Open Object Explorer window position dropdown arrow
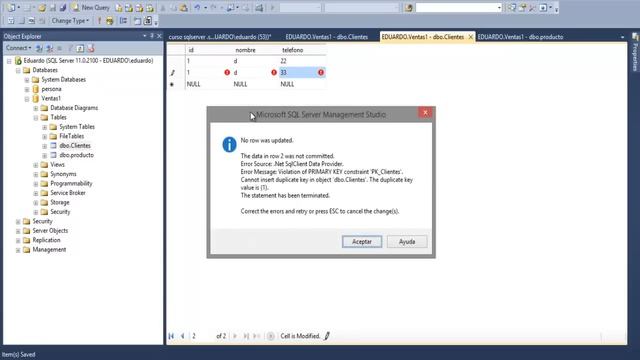Viewport: 640px width, 360px height. coord(144,36)
